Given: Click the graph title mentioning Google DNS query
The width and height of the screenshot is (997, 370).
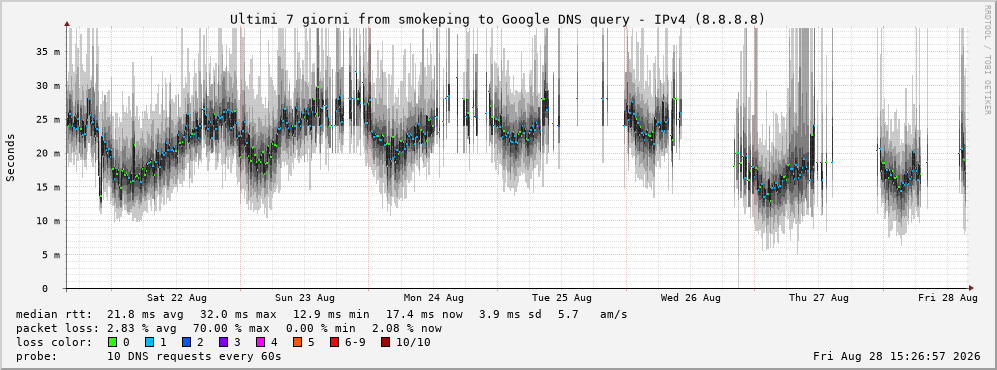Looking at the screenshot, I should pyautogui.click(x=498, y=20).
